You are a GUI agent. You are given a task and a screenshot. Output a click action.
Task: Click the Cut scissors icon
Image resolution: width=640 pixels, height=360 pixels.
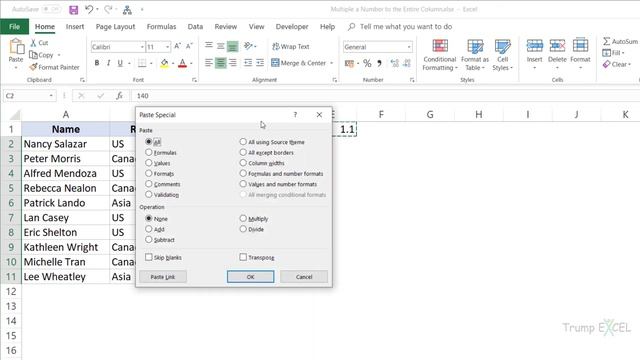point(33,42)
